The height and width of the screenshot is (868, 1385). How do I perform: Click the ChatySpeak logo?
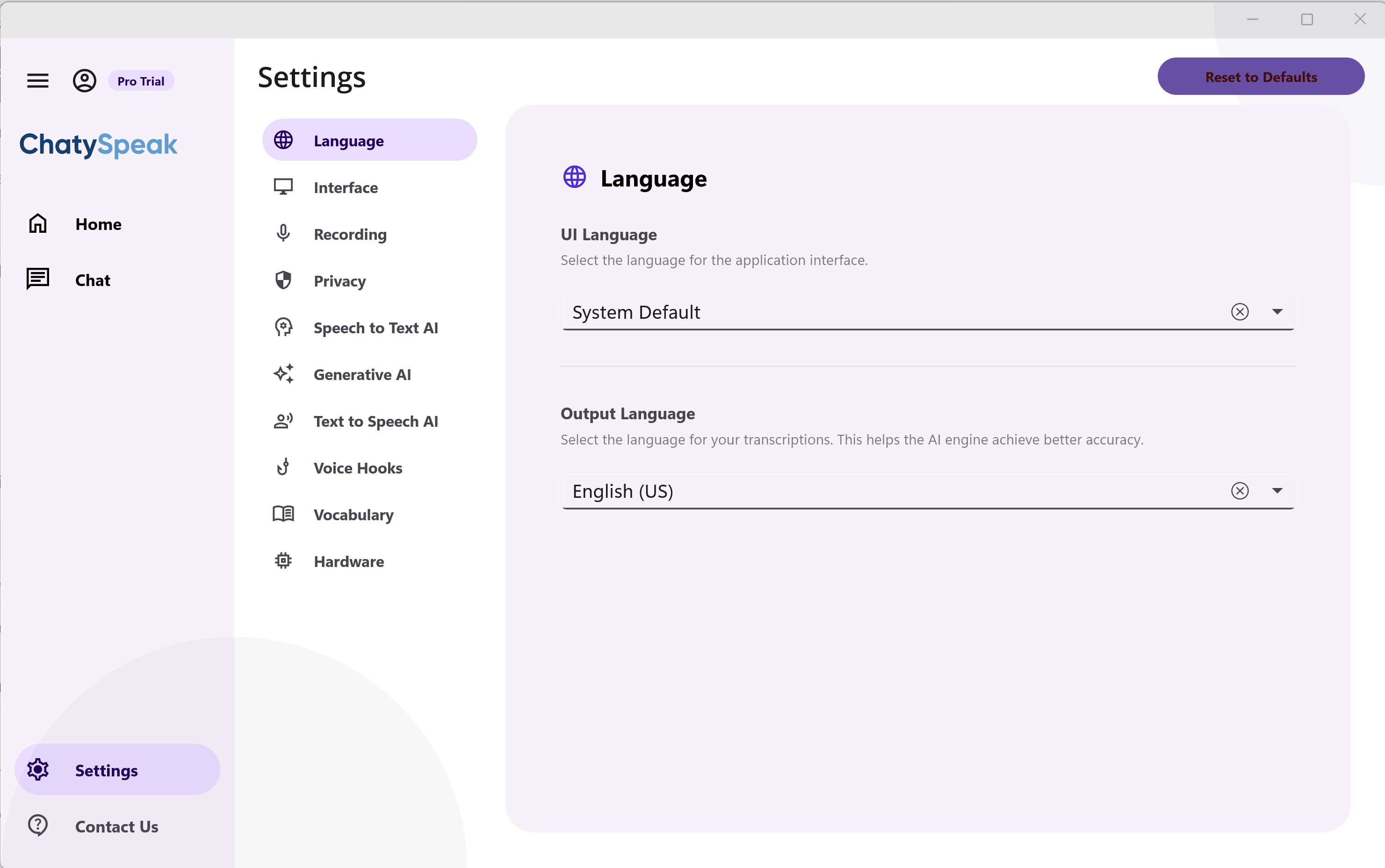click(x=98, y=145)
